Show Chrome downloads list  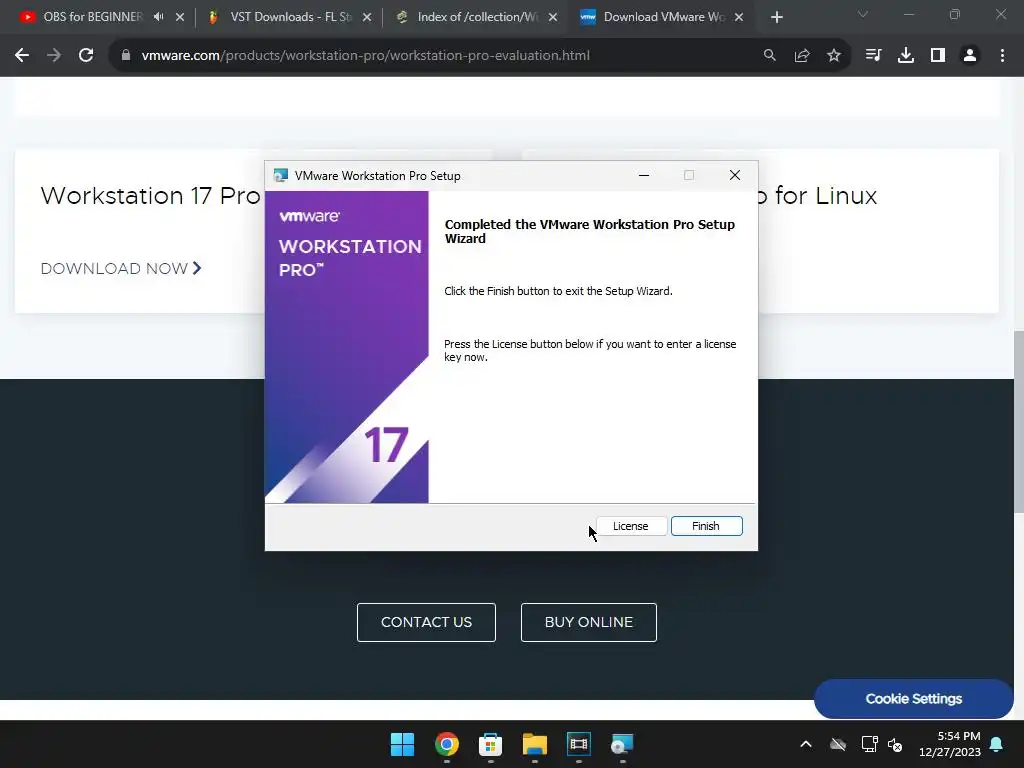[x=906, y=56]
